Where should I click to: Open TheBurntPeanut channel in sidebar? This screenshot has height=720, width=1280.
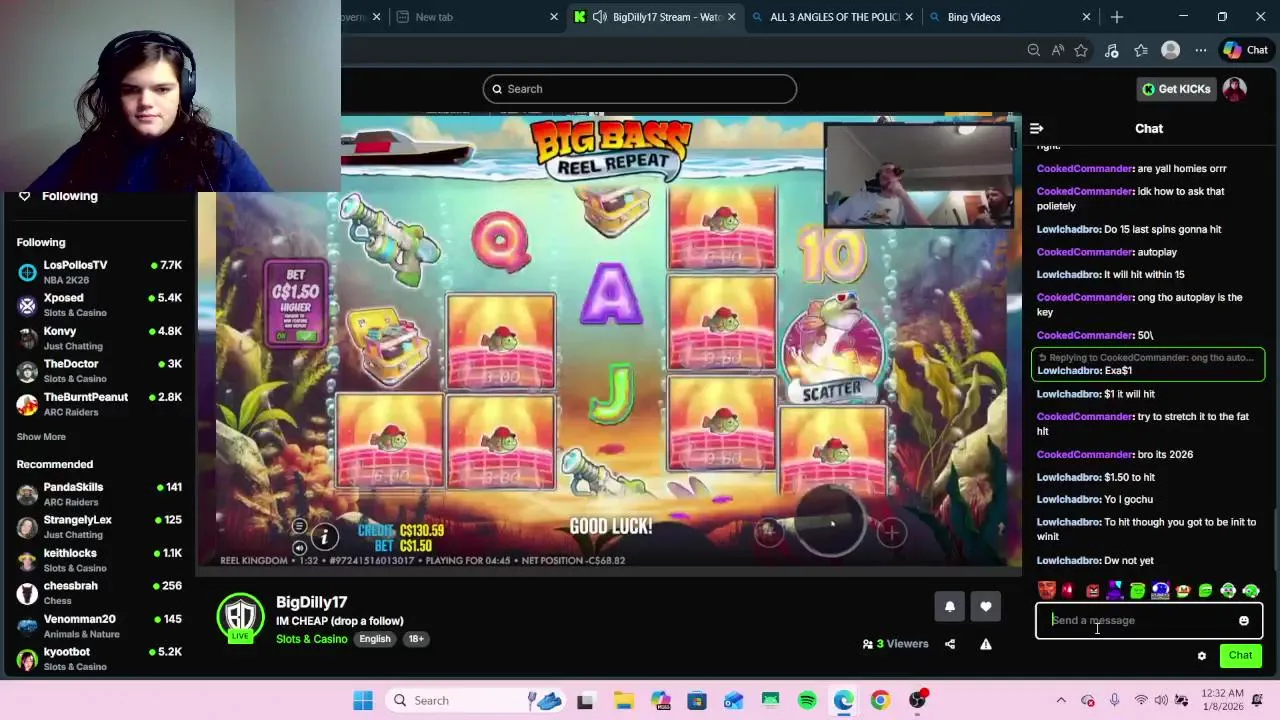pos(98,404)
